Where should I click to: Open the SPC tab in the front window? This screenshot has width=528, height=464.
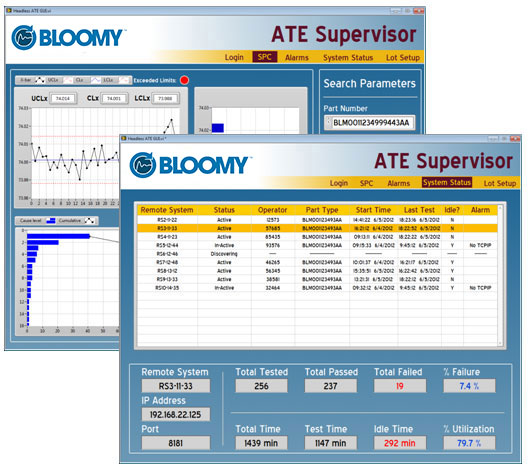(x=366, y=183)
